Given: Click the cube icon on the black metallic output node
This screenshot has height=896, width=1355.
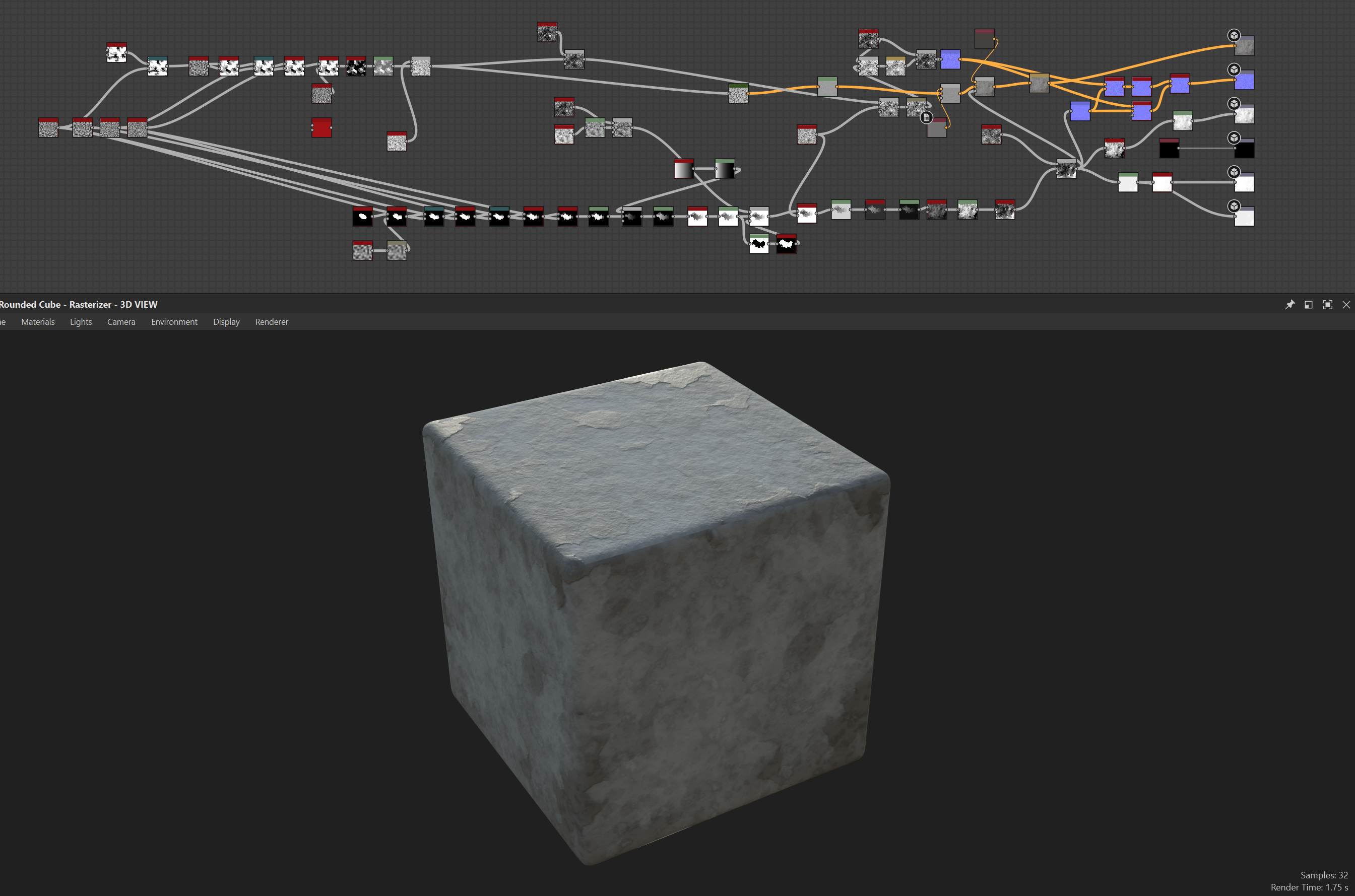Looking at the screenshot, I should click(1235, 139).
